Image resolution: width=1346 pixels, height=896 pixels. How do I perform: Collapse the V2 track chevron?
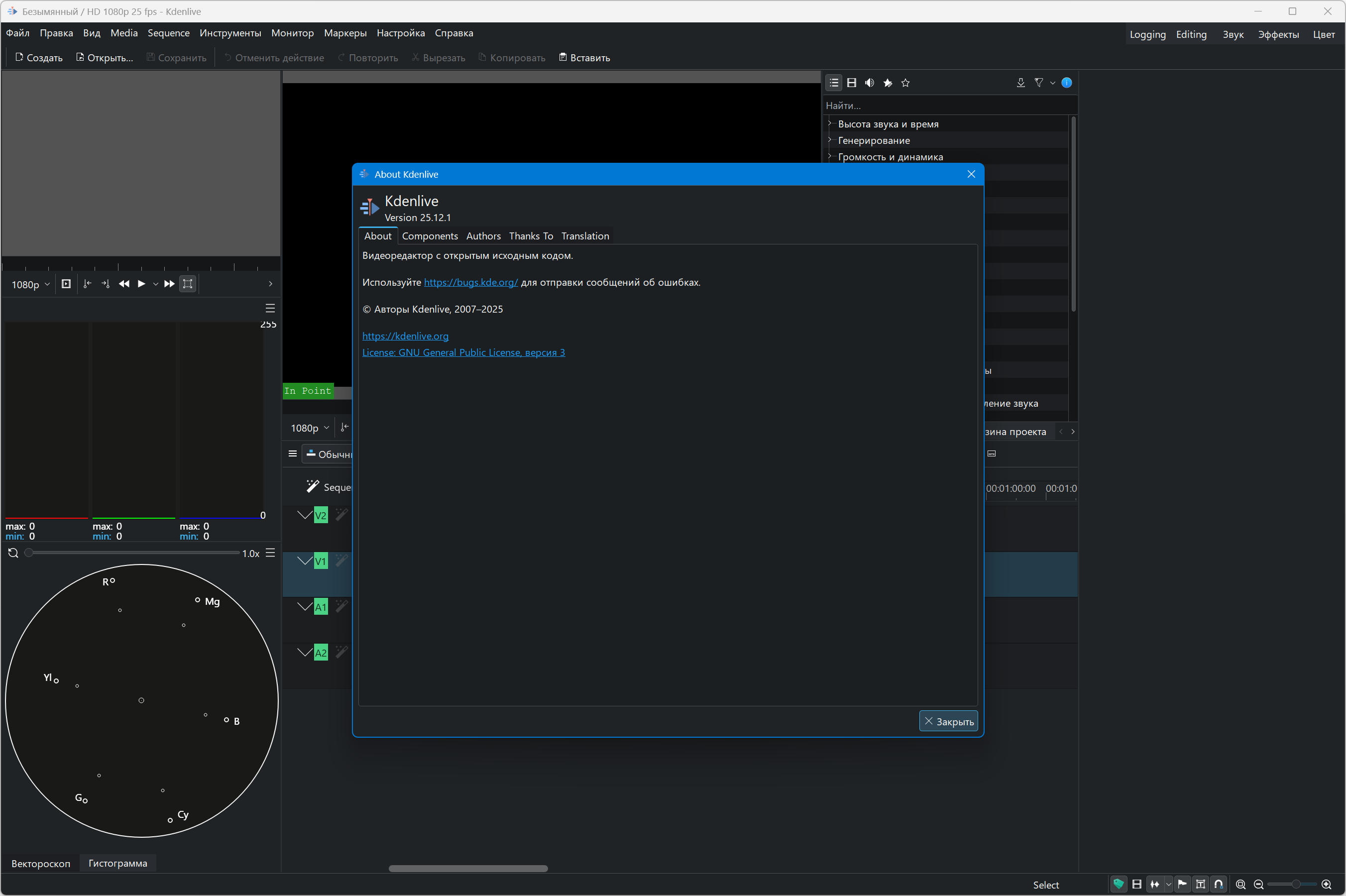(305, 515)
